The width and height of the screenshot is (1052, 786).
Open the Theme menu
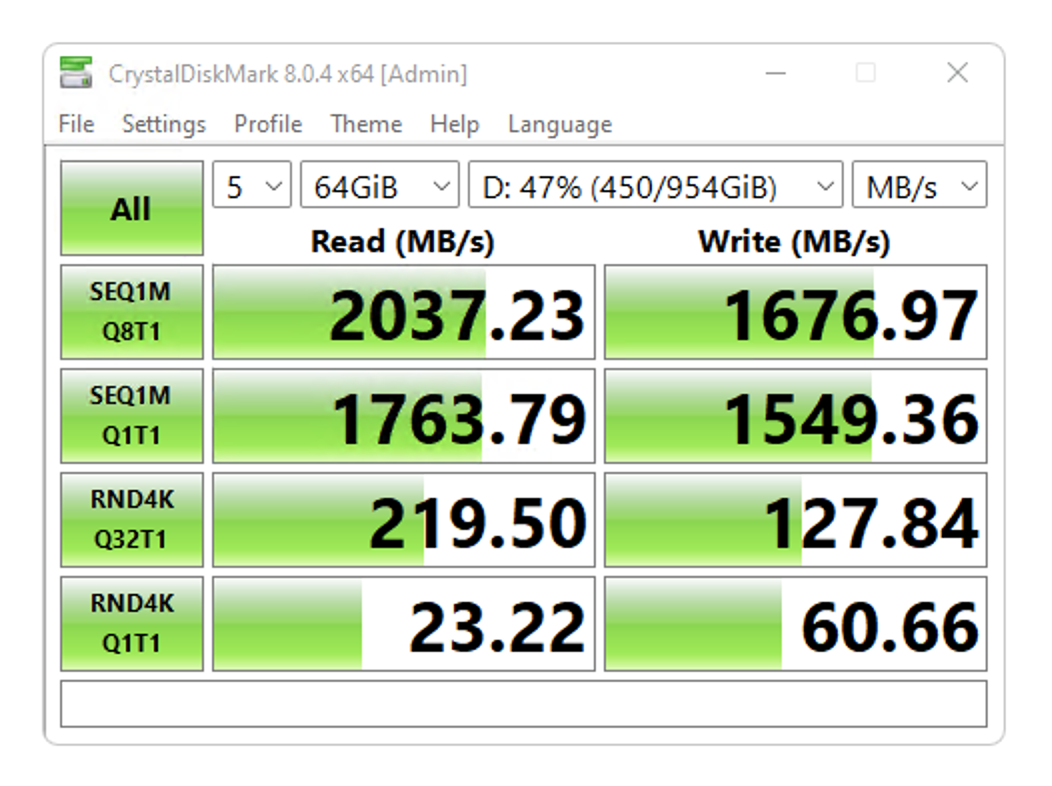366,124
